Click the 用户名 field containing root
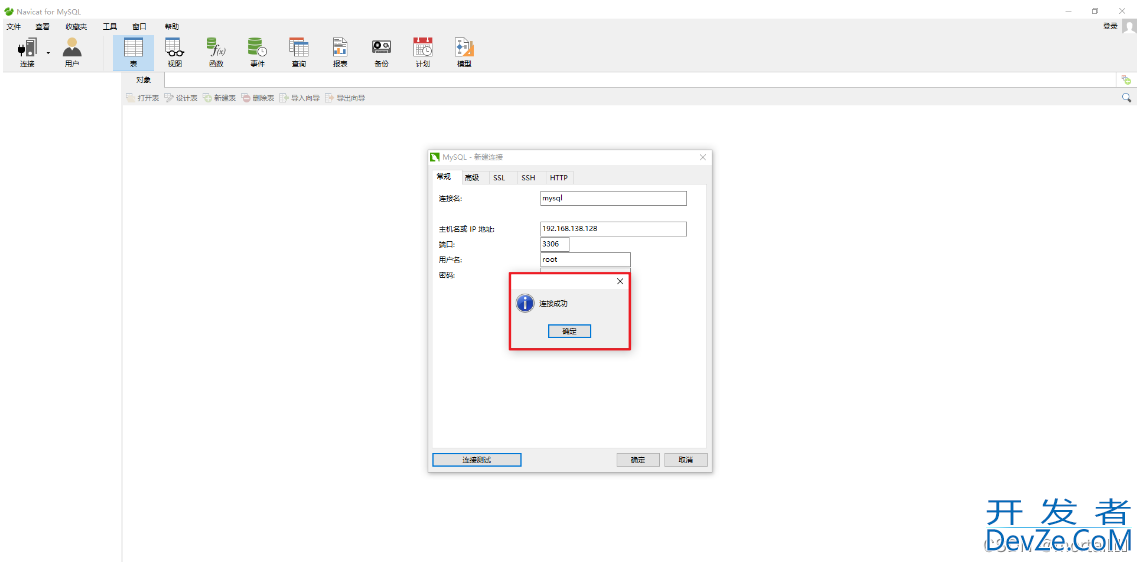1142x562 pixels. (585, 259)
